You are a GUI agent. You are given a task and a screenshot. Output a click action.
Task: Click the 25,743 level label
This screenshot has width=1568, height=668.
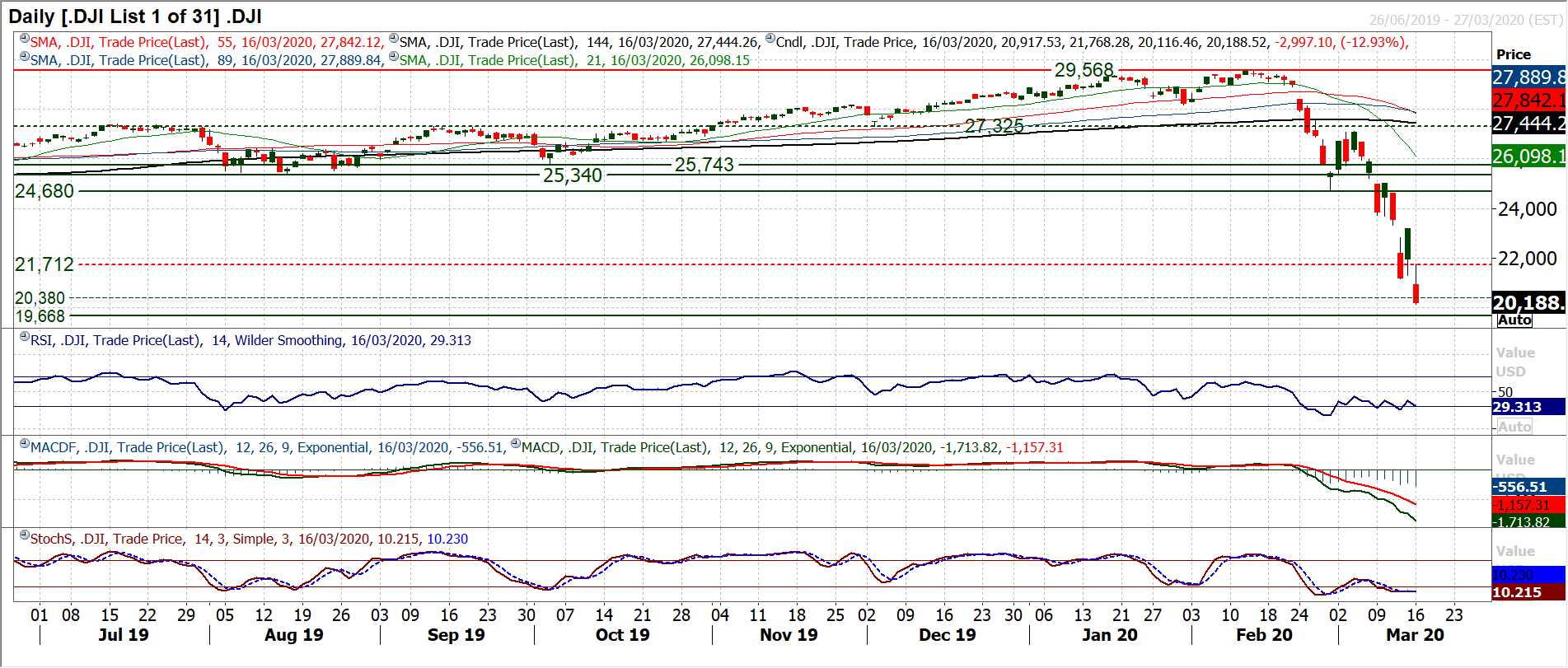click(x=704, y=165)
